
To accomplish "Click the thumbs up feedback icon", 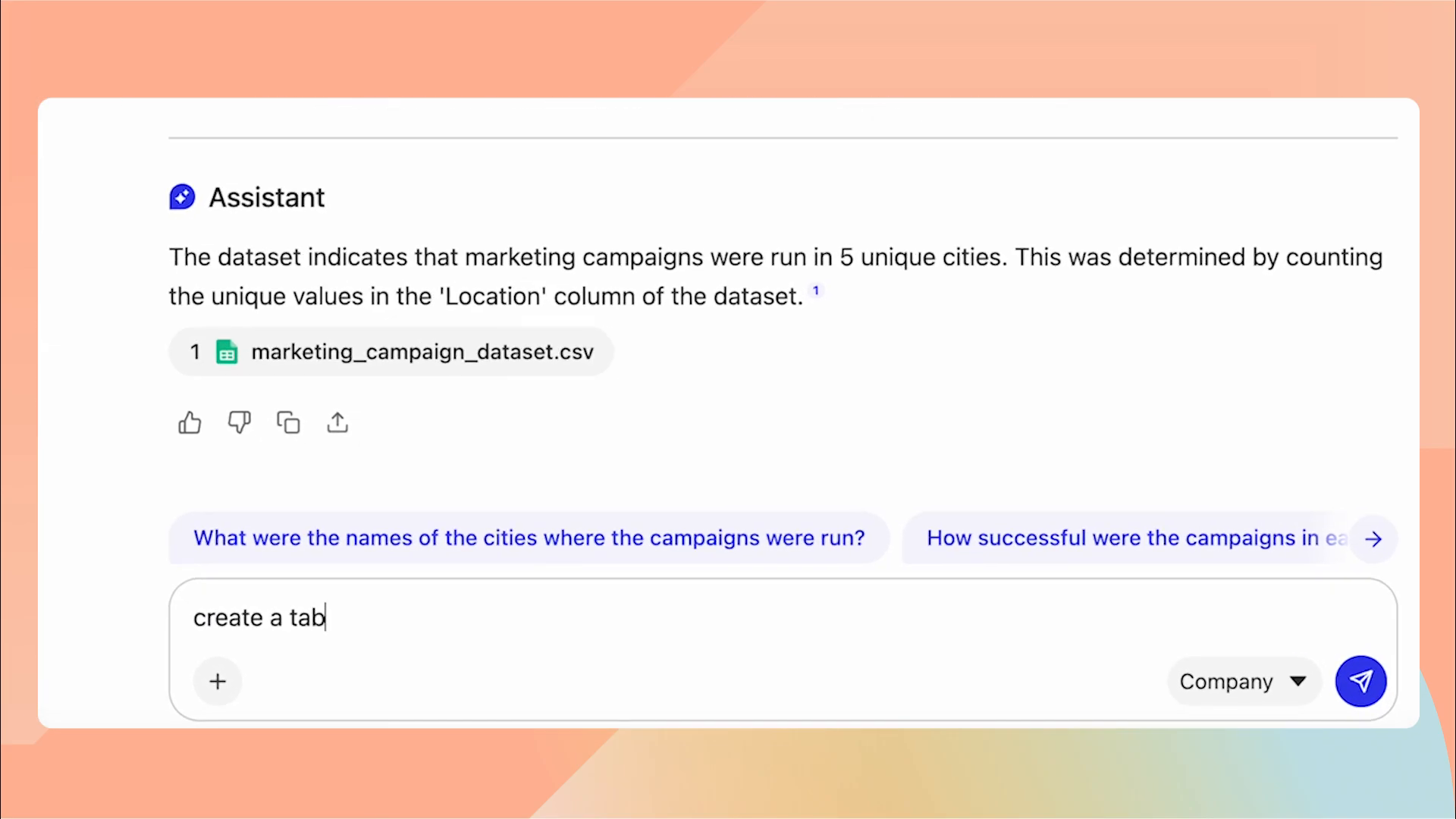I will click(x=190, y=422).
